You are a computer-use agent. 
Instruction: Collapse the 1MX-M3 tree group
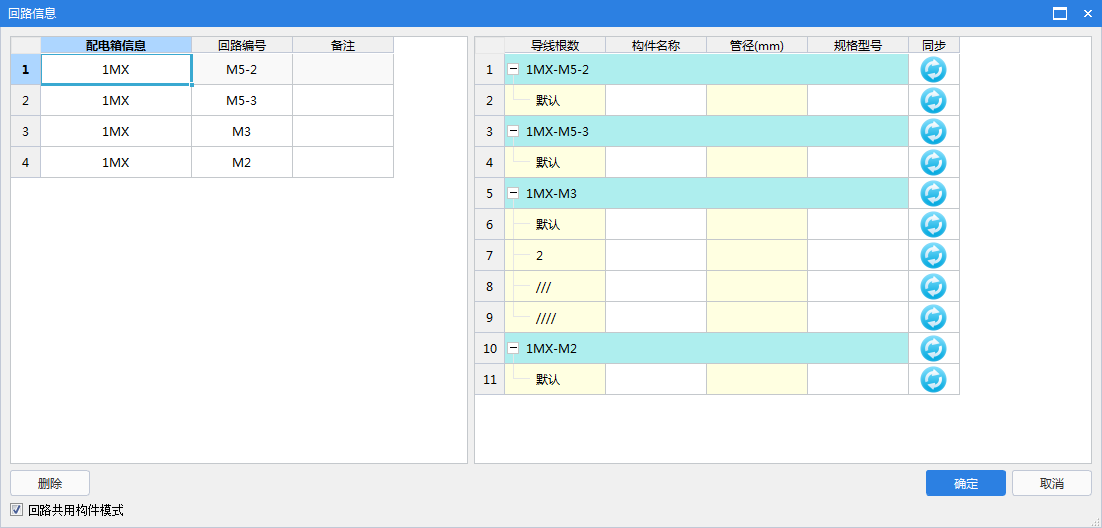514,194
